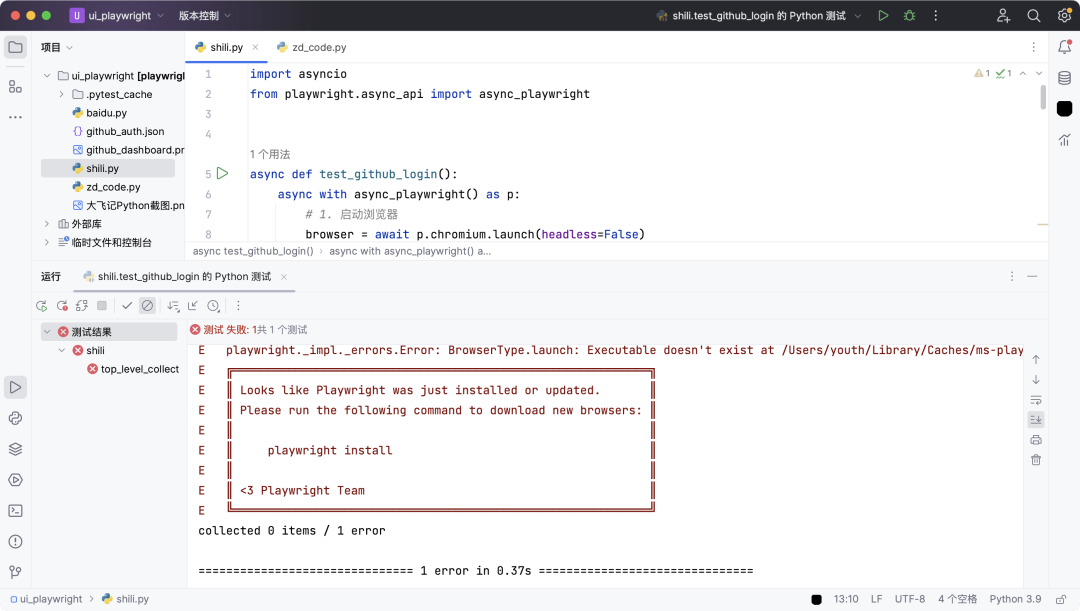Open editor tabs more options menu
This screenshot has width=1080, height=611.
coord(1033,48)
